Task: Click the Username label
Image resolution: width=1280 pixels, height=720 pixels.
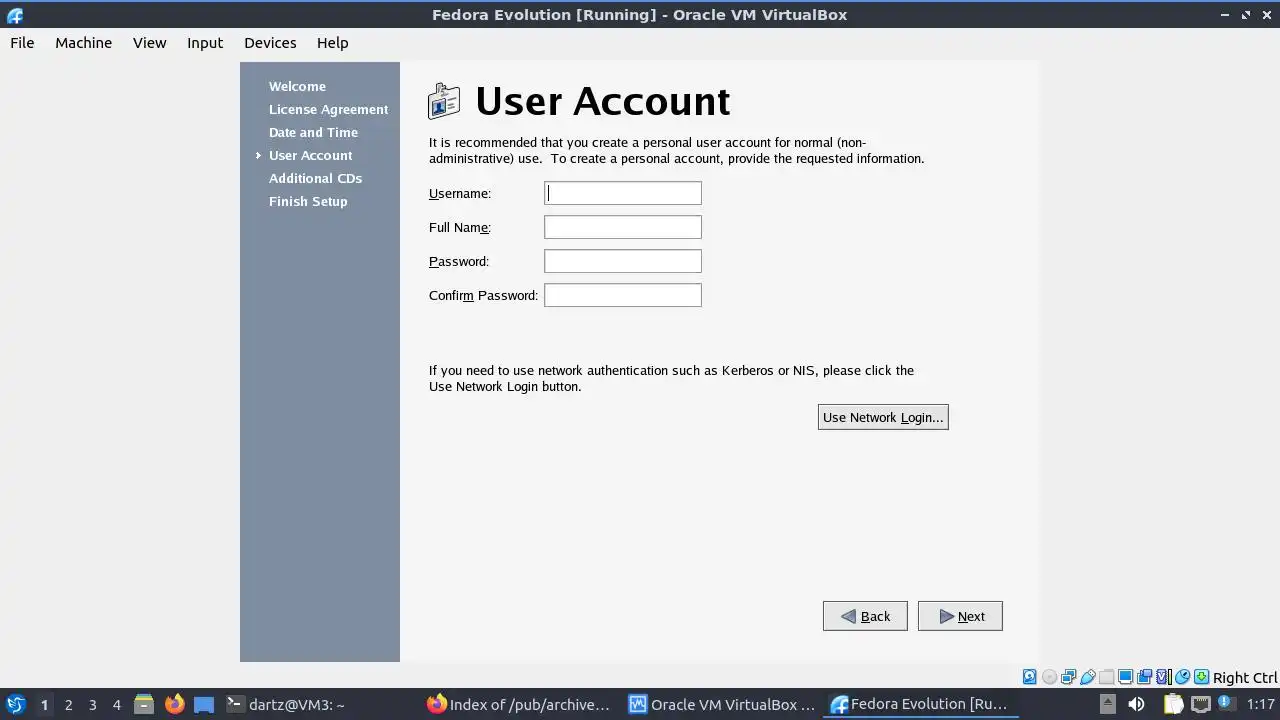Action: tap(460, 193)
